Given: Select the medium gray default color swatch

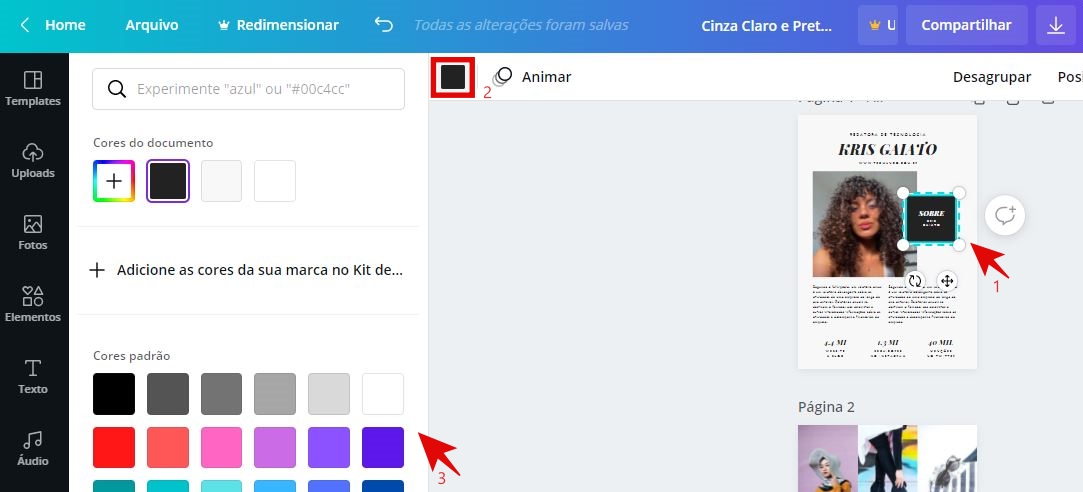Looking at the screenshot, I should [222, 394].
